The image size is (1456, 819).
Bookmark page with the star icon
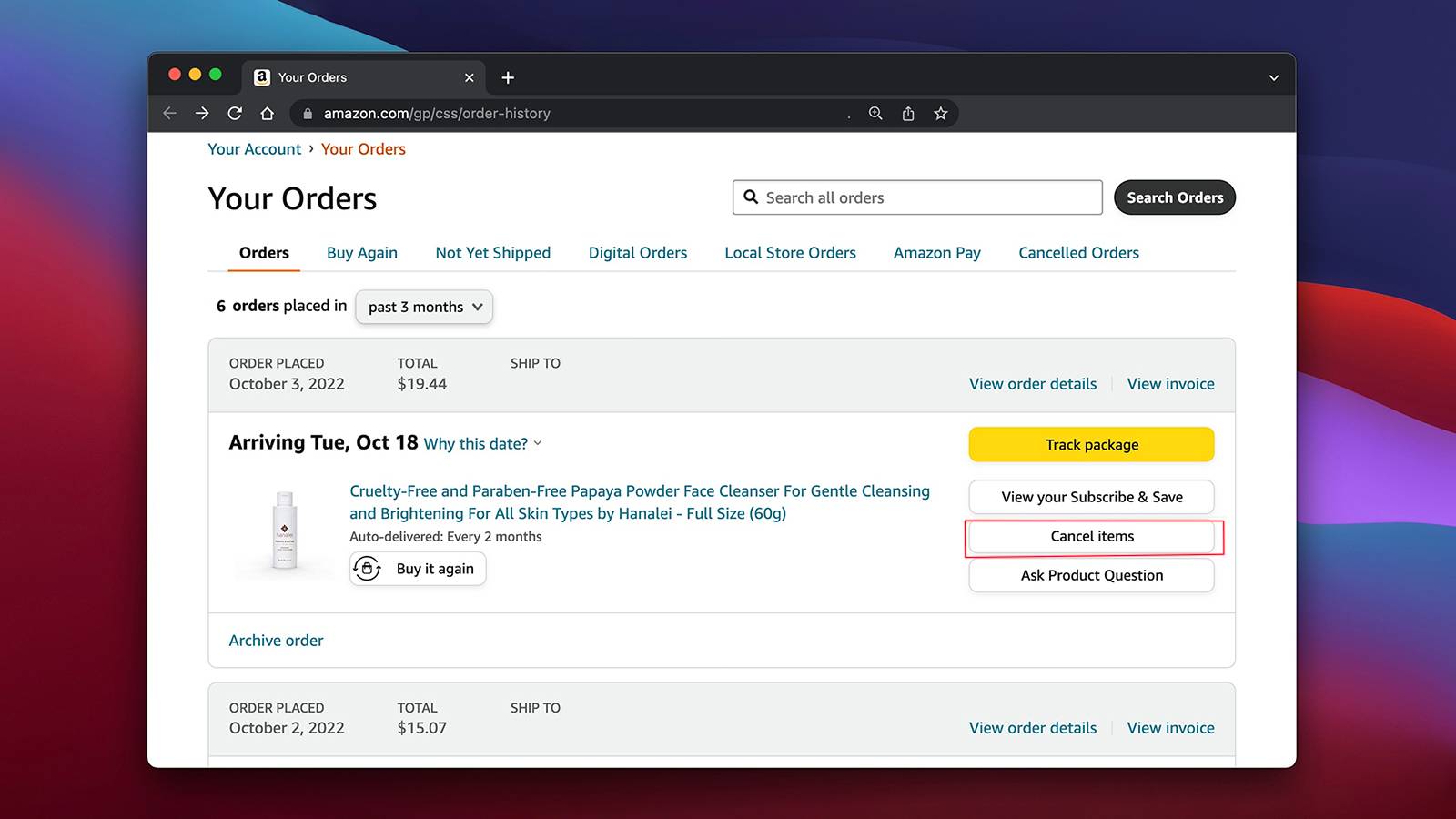click(x=941, y=114)
